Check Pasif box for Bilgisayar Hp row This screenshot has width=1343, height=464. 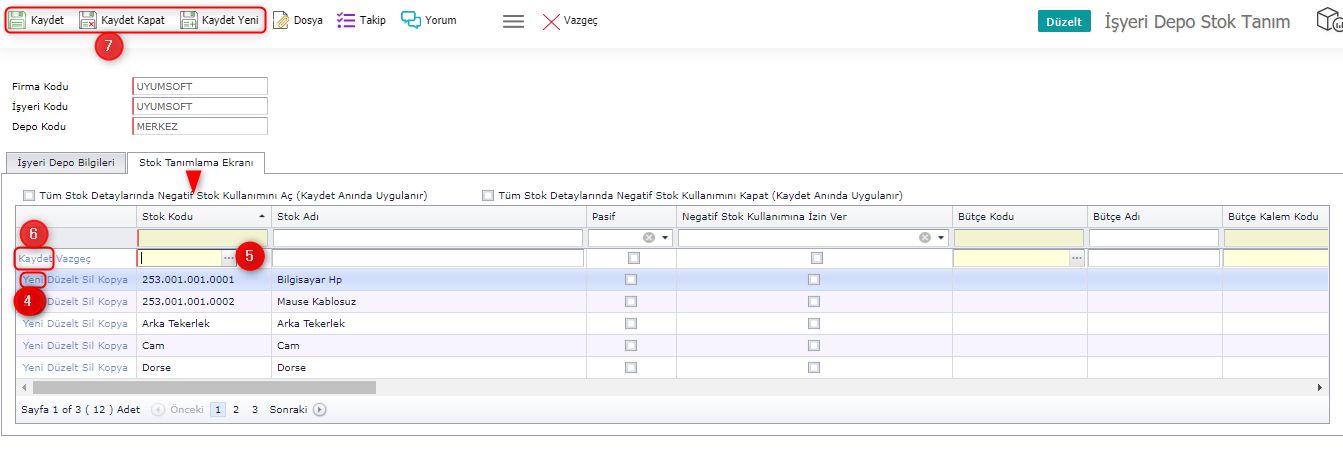coord(630,280)
